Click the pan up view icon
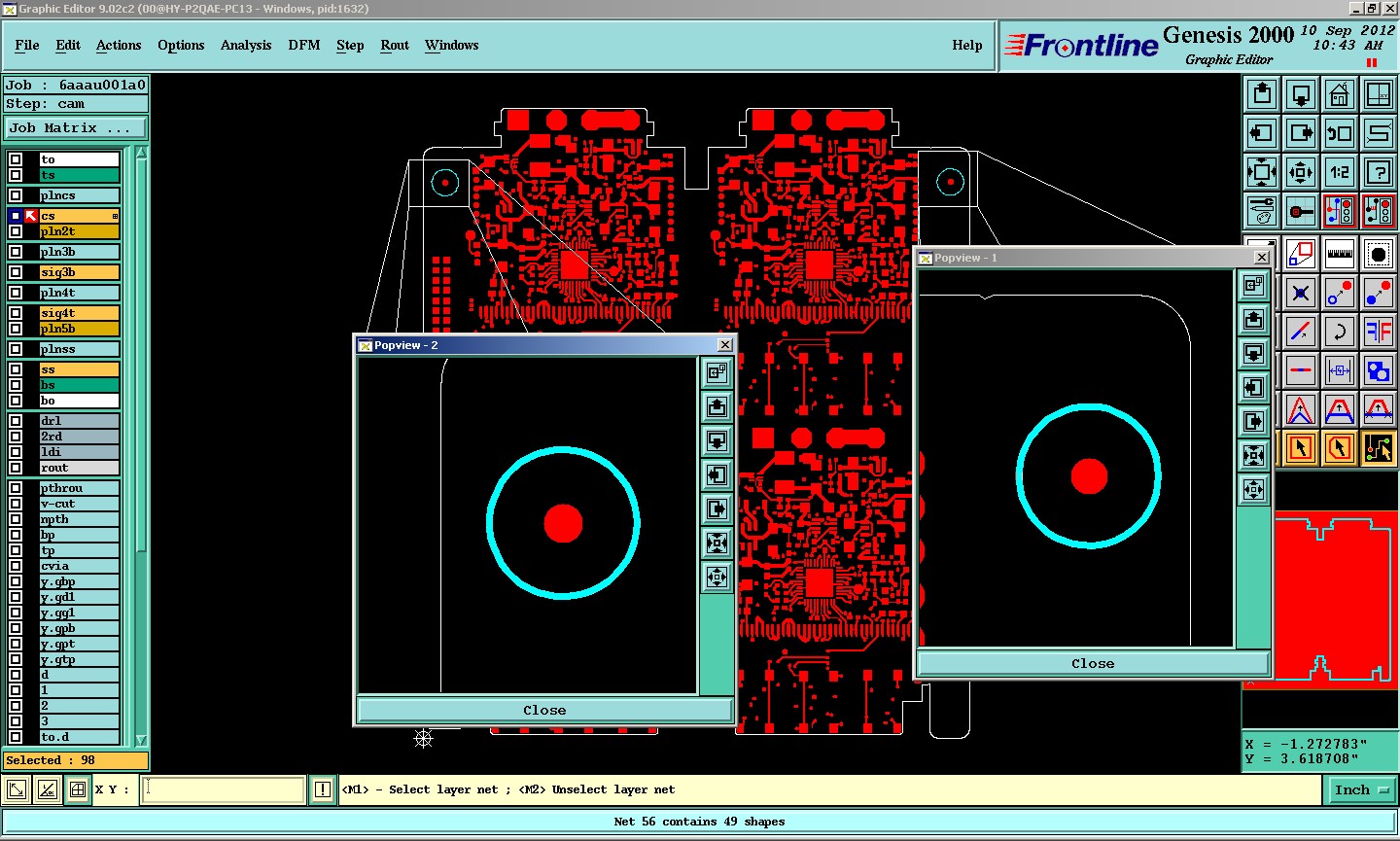The image size is (1400, 841). (1262, 94)
